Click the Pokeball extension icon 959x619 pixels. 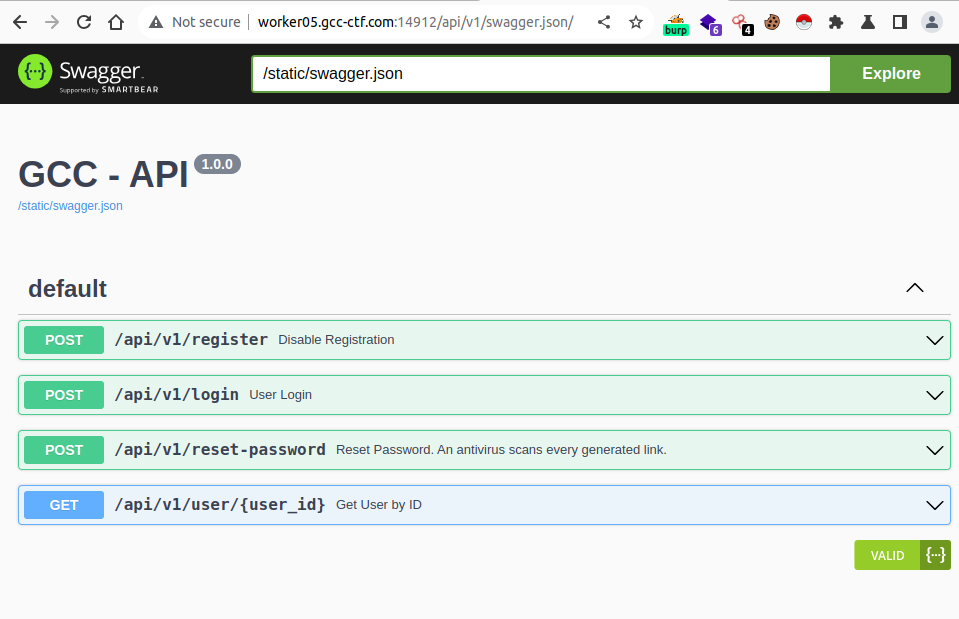pos(804,22)
